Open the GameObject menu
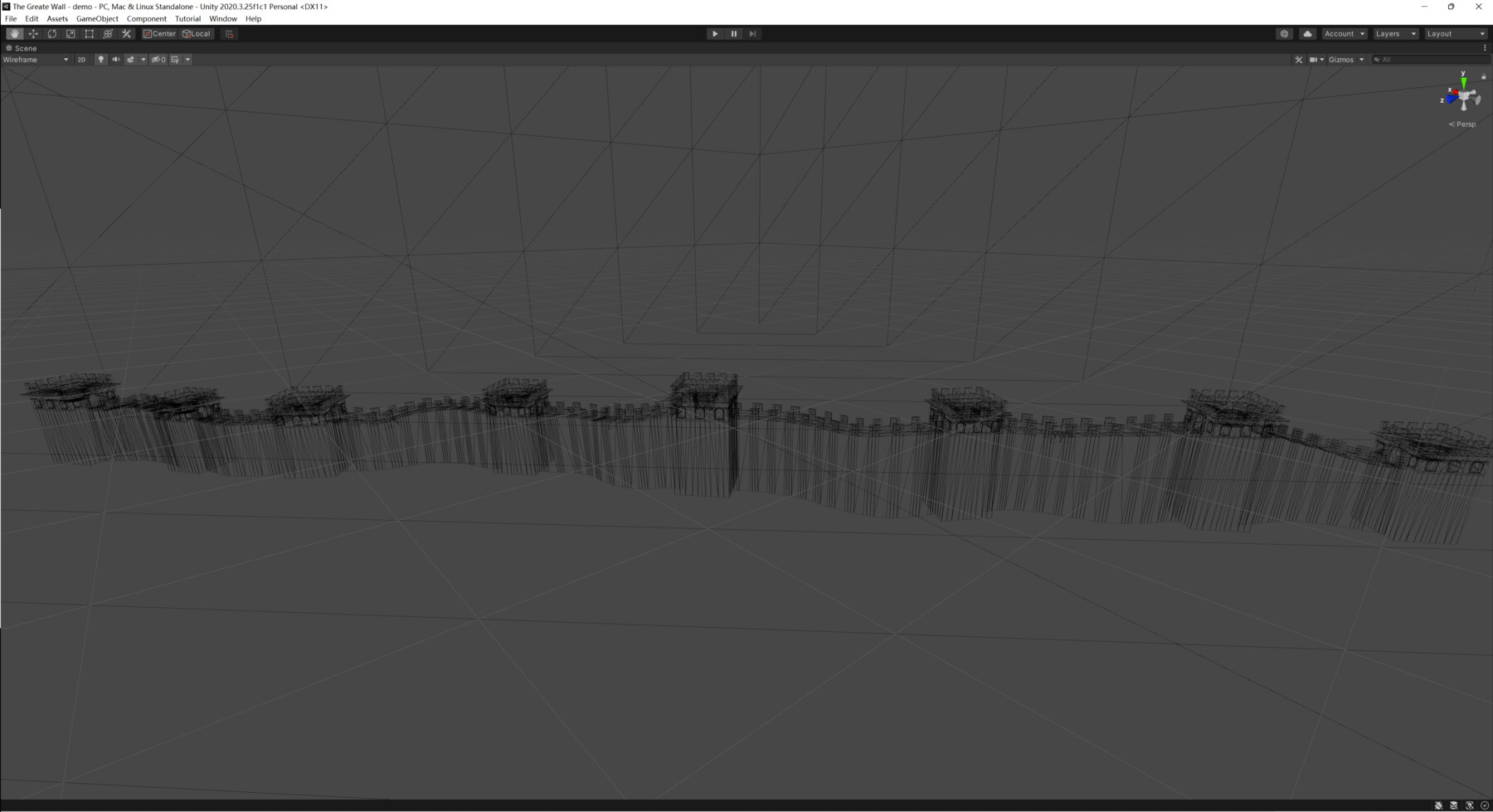The image size is (1493, 812). [97, 18]
